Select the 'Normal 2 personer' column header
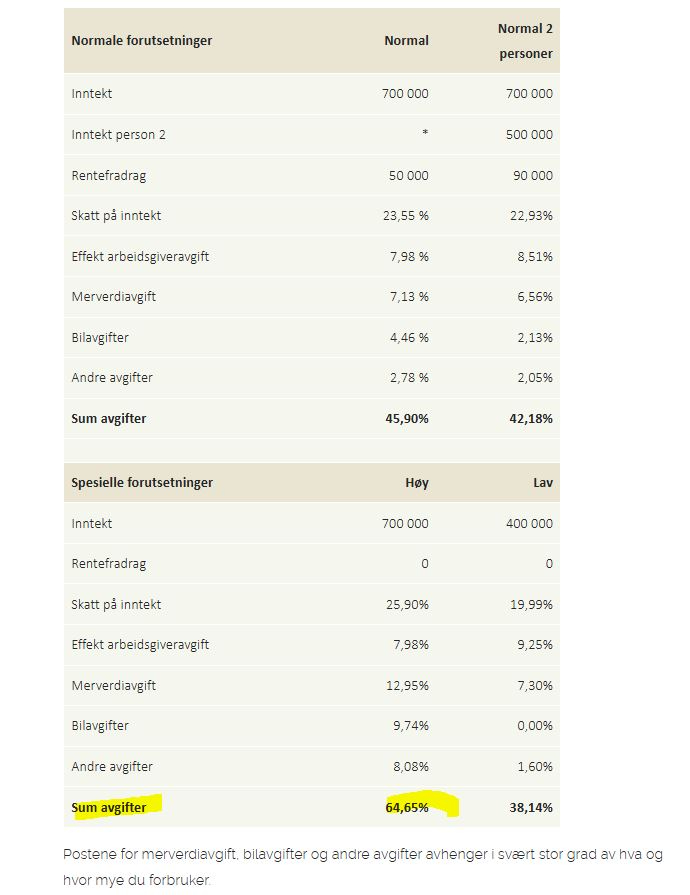This screenshot has height=895, width=690. (x=525, y=41)
